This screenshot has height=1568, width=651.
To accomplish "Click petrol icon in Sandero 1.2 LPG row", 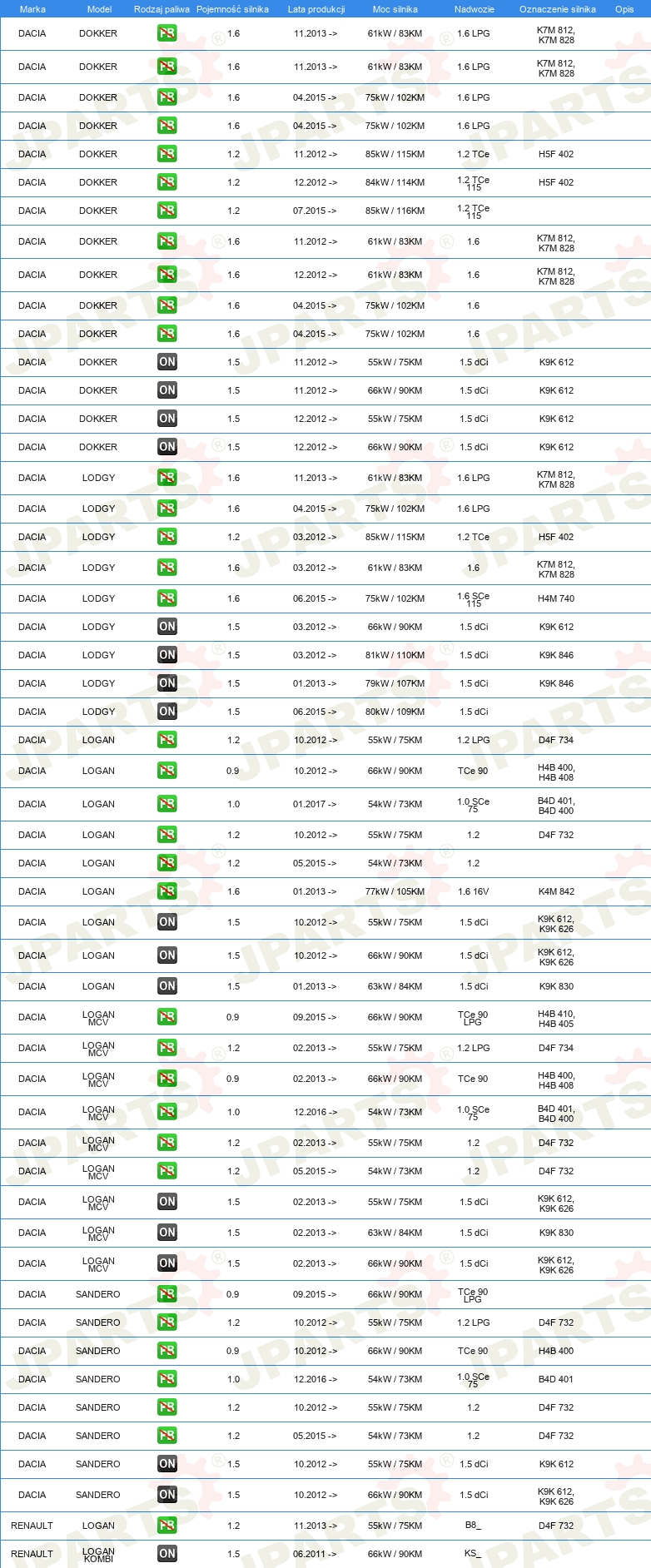I will tap(167, 1322).
